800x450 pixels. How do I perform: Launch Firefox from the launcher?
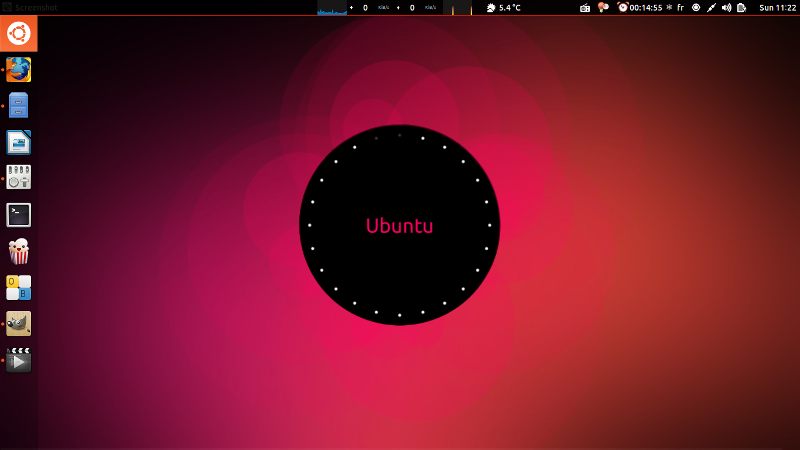tap(18, 69)
